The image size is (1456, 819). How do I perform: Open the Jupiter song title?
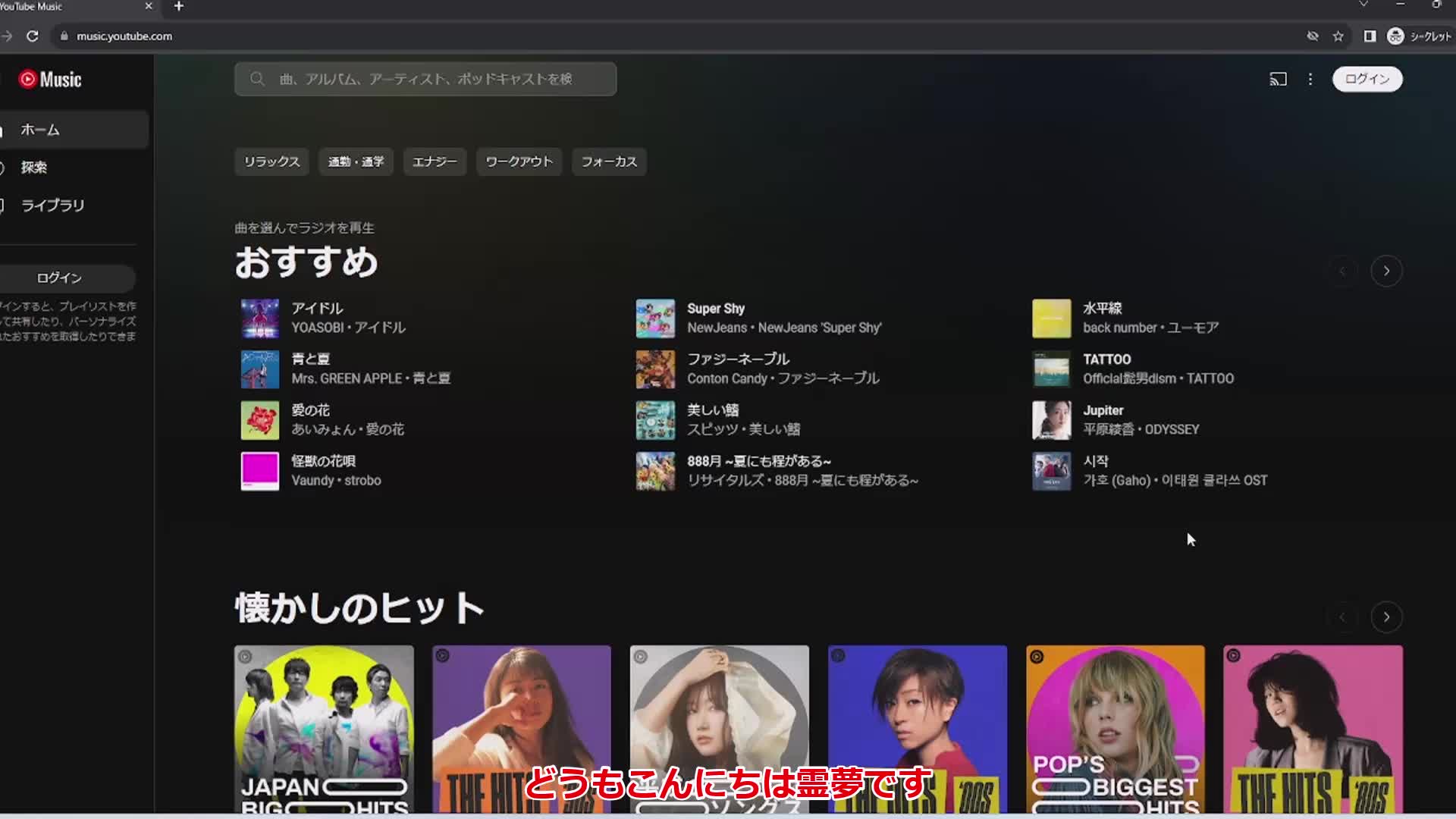(1103, 410)
